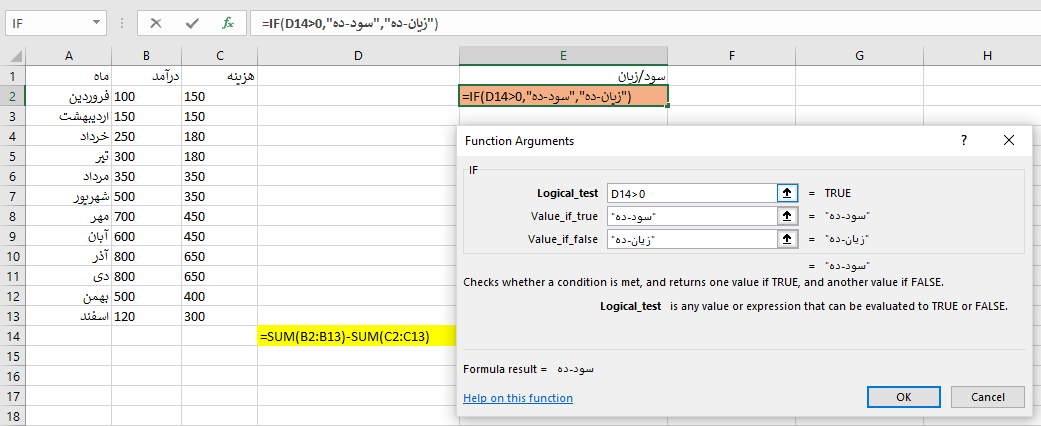Screen dimensions: 1041x426
Task: Click into the Value_if_false input field
Action: pyautogui.click(x=690, y=239)
